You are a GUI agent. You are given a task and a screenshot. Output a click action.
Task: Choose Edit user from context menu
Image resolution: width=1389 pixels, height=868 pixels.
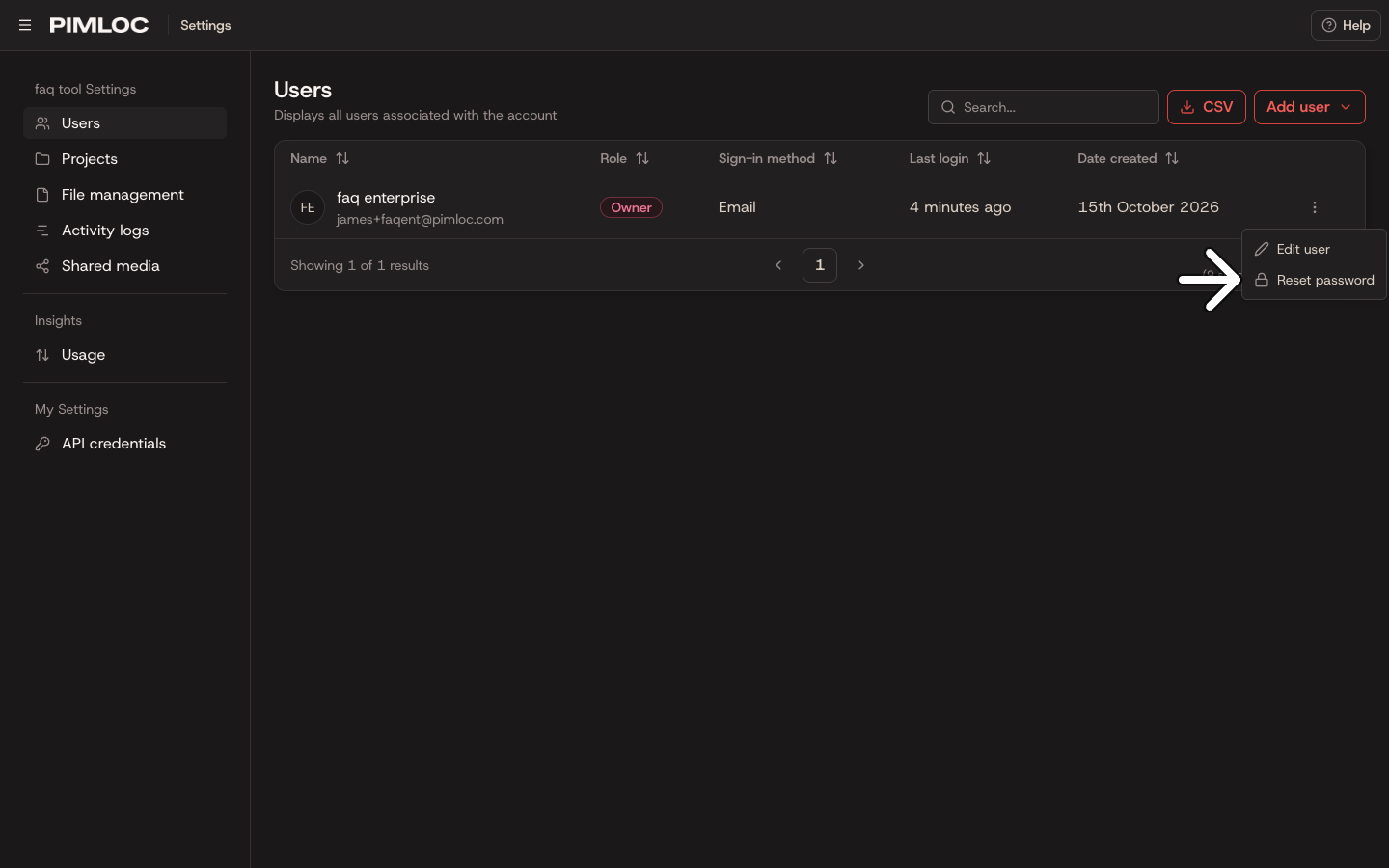pyautogui.click(x=1314, y=249)
